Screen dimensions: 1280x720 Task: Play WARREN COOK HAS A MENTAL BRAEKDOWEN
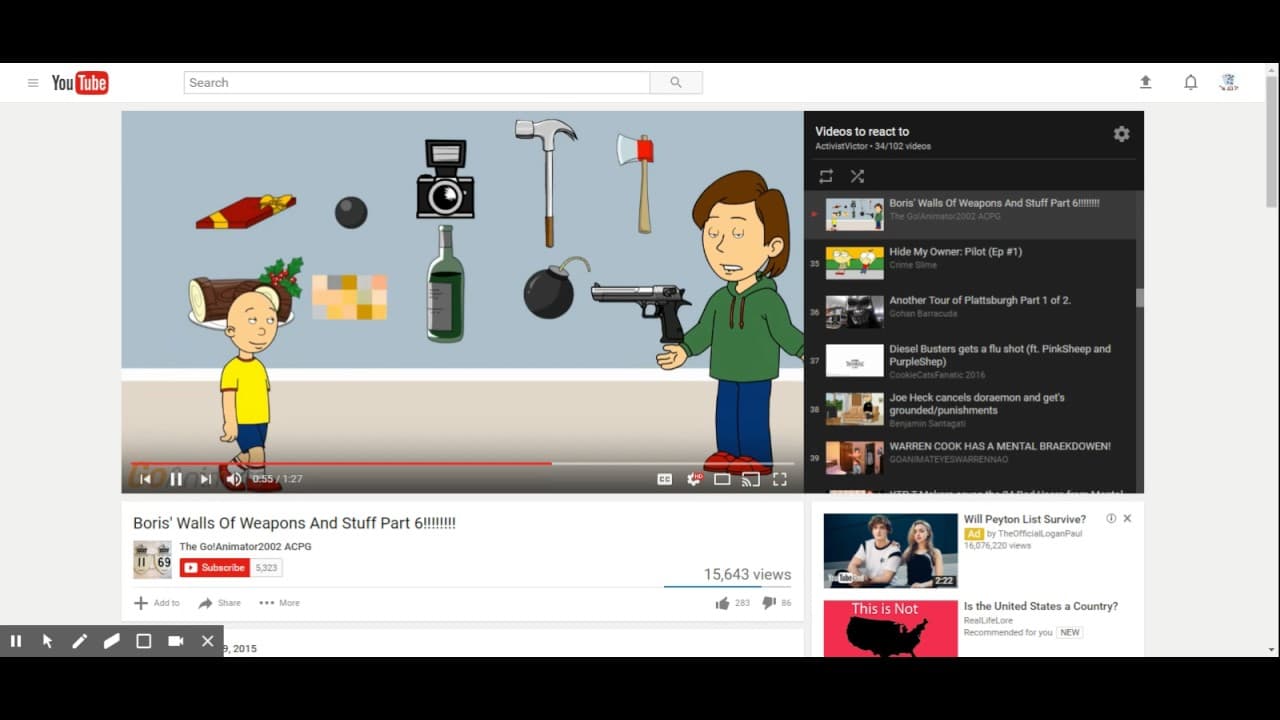click(x=1000, y=446)
